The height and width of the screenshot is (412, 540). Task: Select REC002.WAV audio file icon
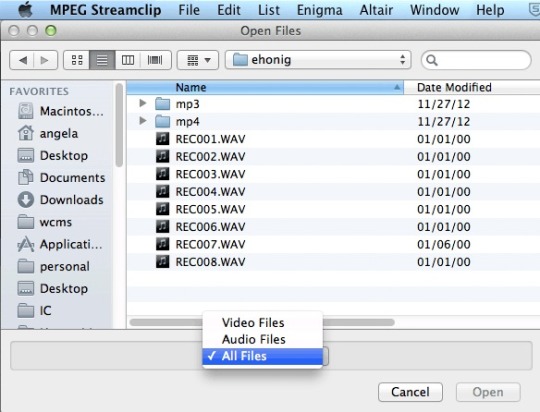click(163, 156)
